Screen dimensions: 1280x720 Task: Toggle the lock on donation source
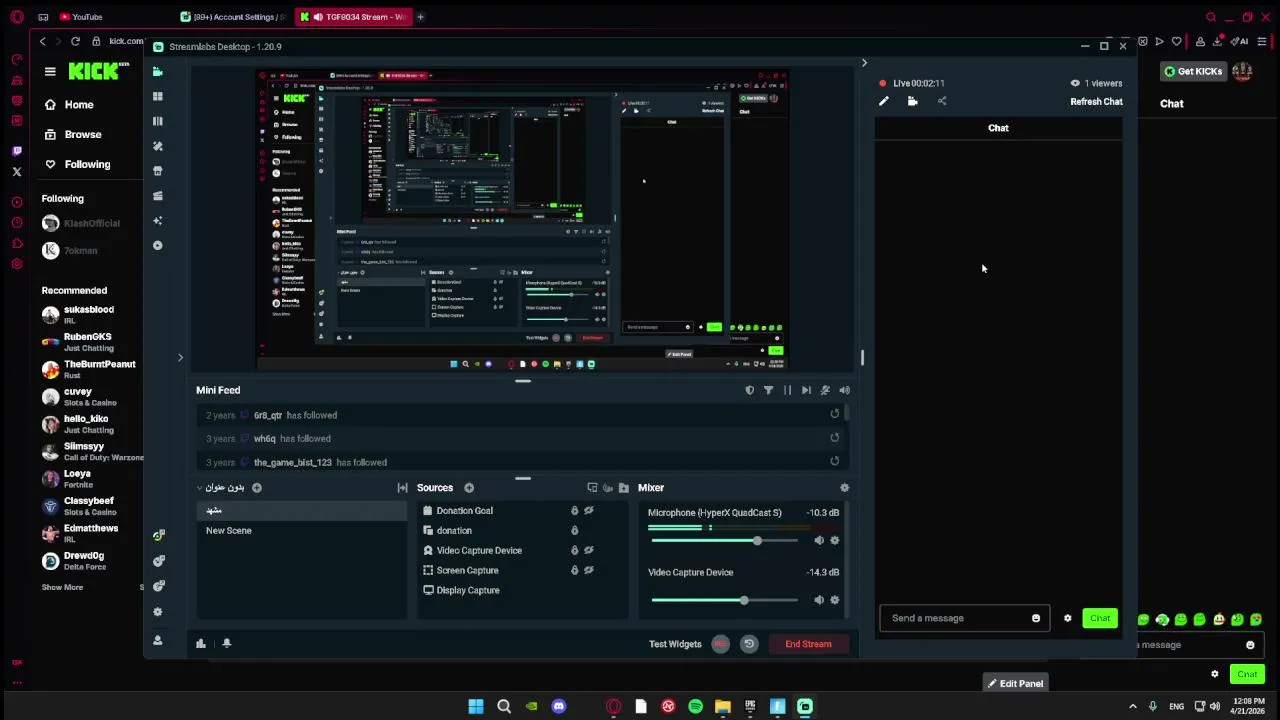pyautogui.click(x=574, y=530)
